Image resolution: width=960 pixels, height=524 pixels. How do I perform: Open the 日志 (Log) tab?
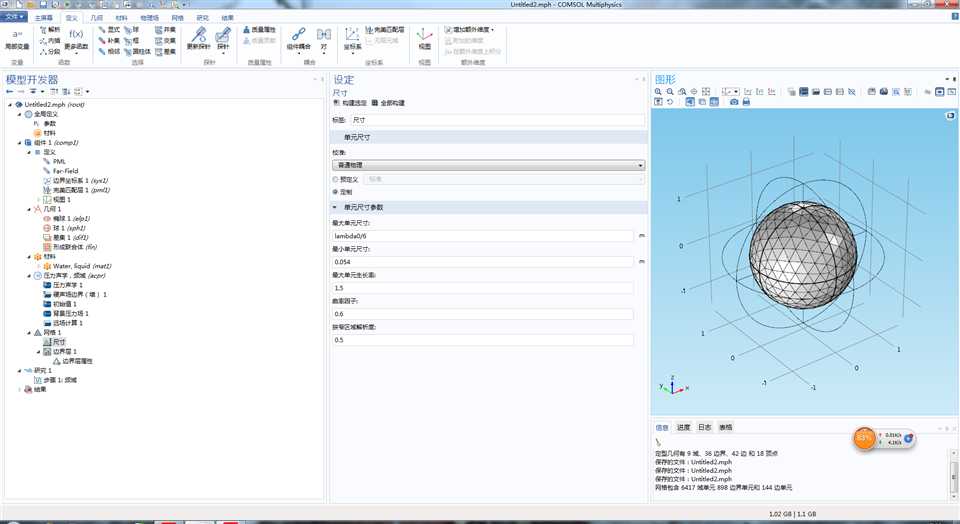click(x=704, y=427)
